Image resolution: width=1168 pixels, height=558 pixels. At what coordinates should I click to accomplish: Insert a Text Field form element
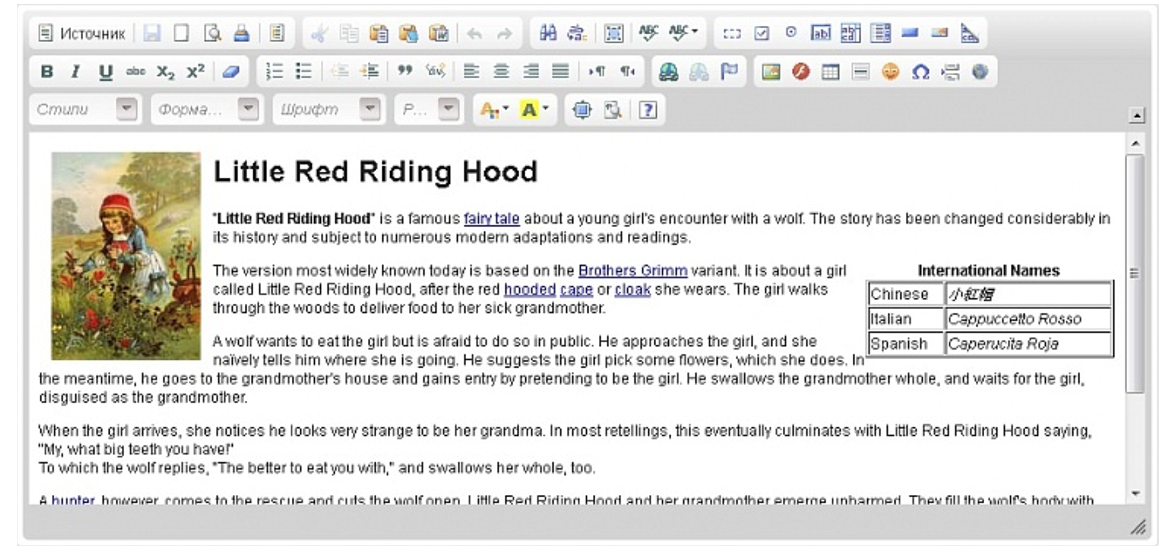tap(821, 33)
